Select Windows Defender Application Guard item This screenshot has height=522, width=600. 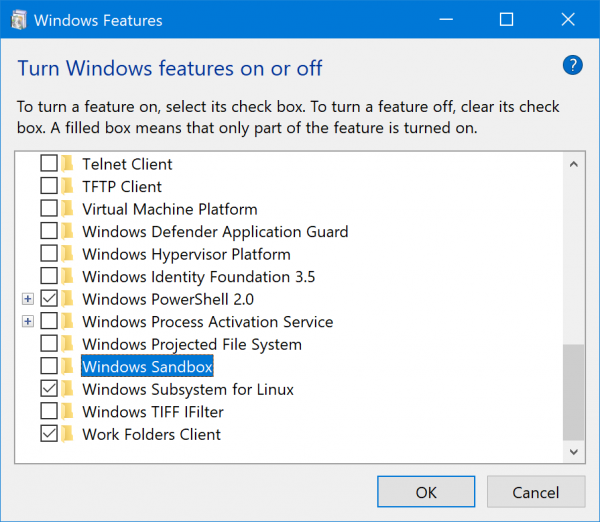click(215, 232)
